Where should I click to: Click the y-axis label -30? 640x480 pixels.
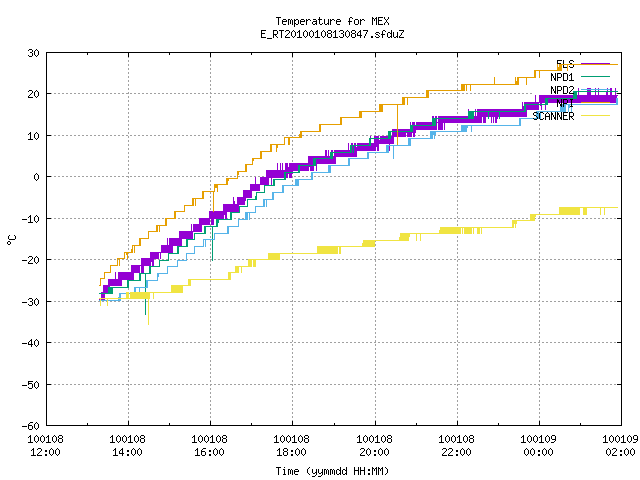tap(31, 302)
